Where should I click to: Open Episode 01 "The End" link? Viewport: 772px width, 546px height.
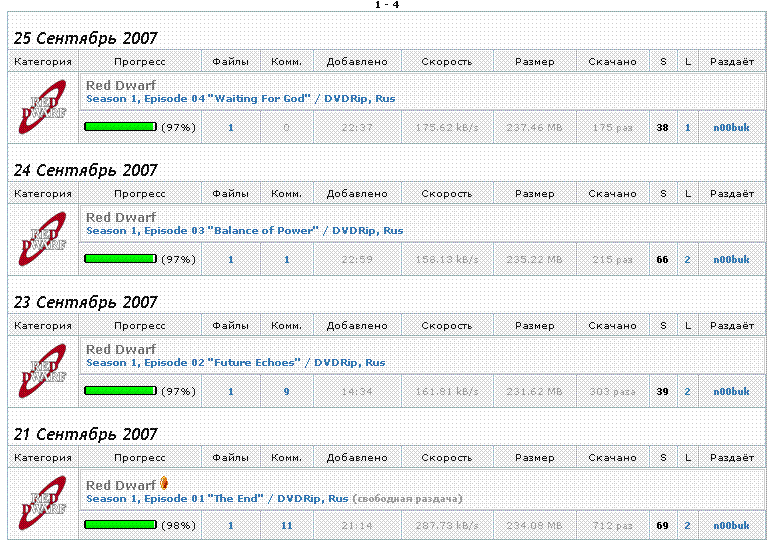[217, 498]
